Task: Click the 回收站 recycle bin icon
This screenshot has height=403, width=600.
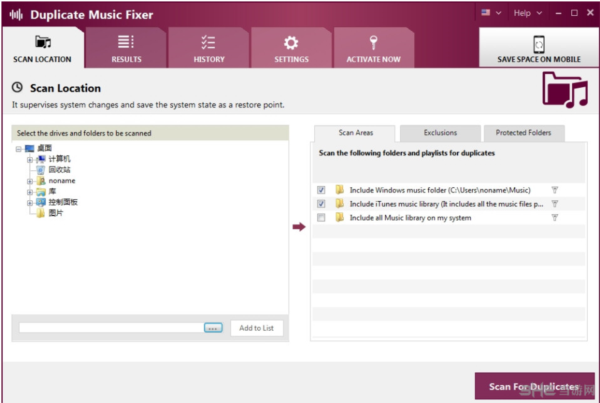Action: (41, 170)
